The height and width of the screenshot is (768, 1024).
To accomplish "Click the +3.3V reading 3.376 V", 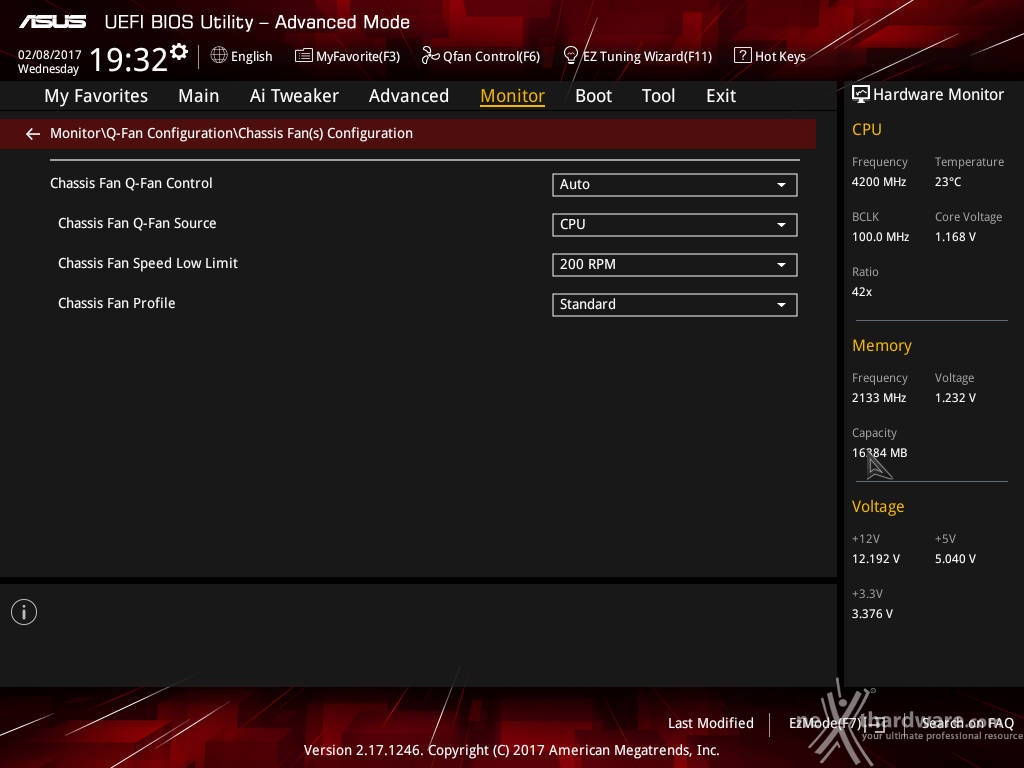I will [x=872, y=614].
